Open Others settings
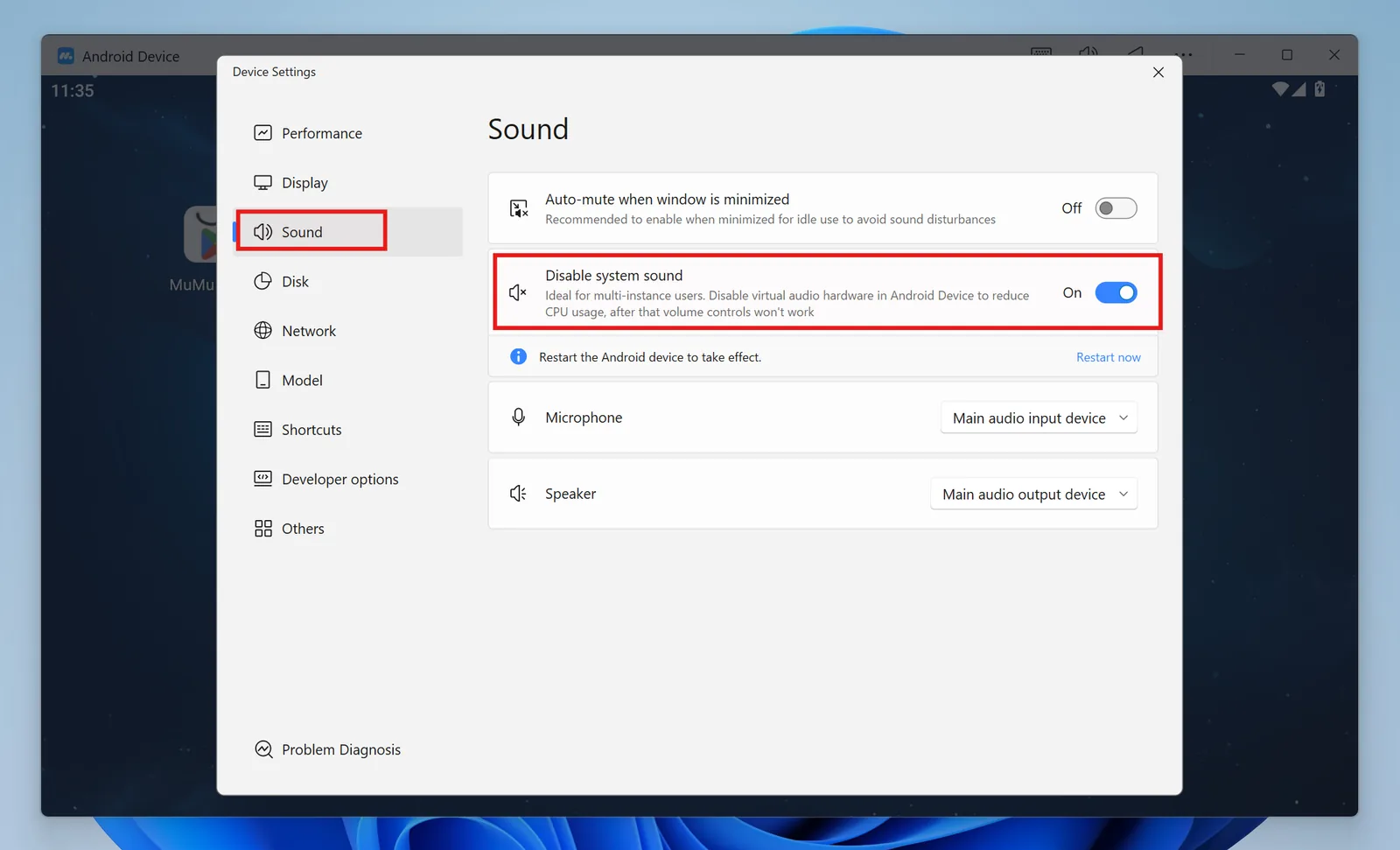The width and height of the screenshot is (1400, 850). coord(348,528)
